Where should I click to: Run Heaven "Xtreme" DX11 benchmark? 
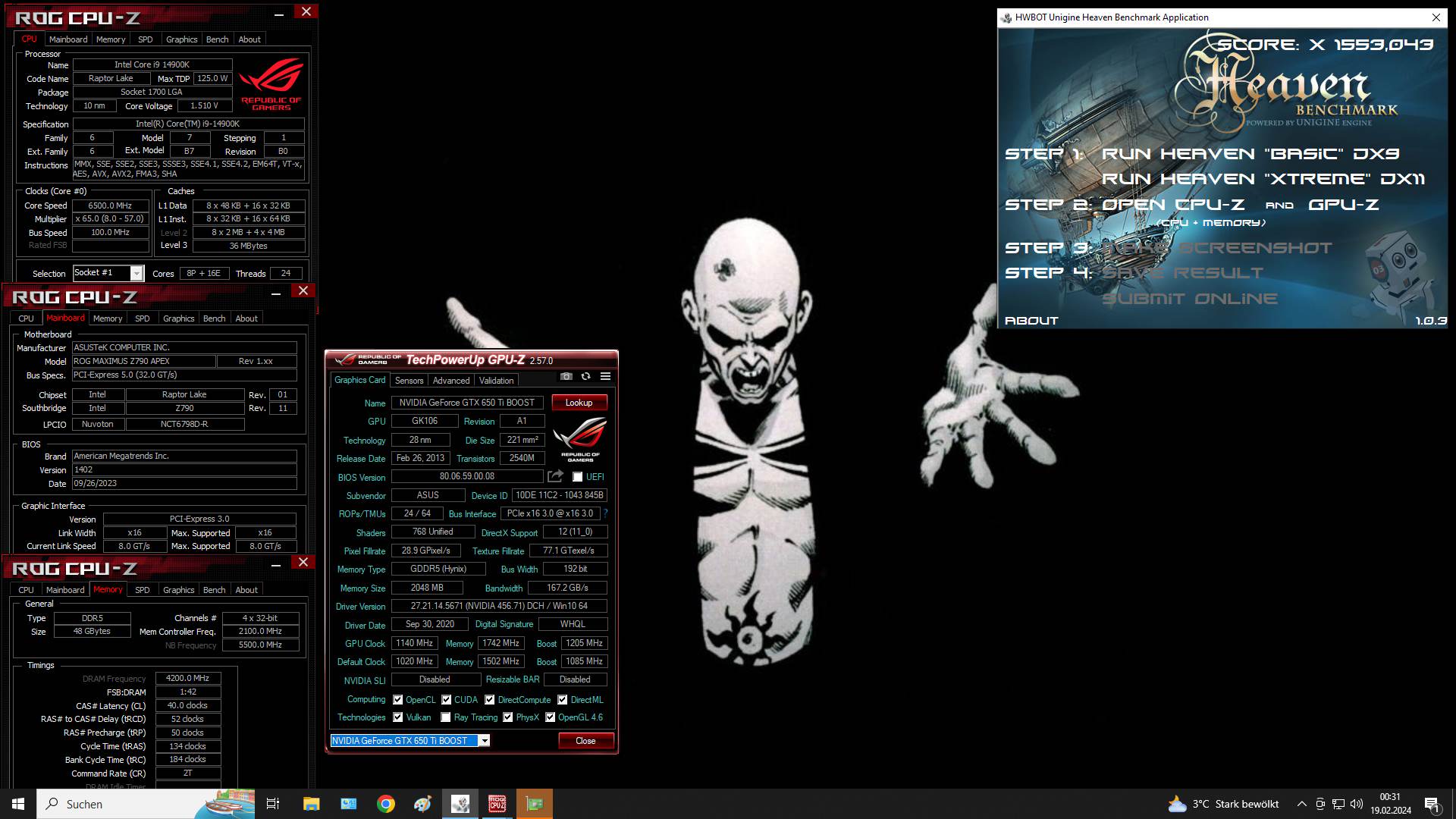pos(1263,179)
